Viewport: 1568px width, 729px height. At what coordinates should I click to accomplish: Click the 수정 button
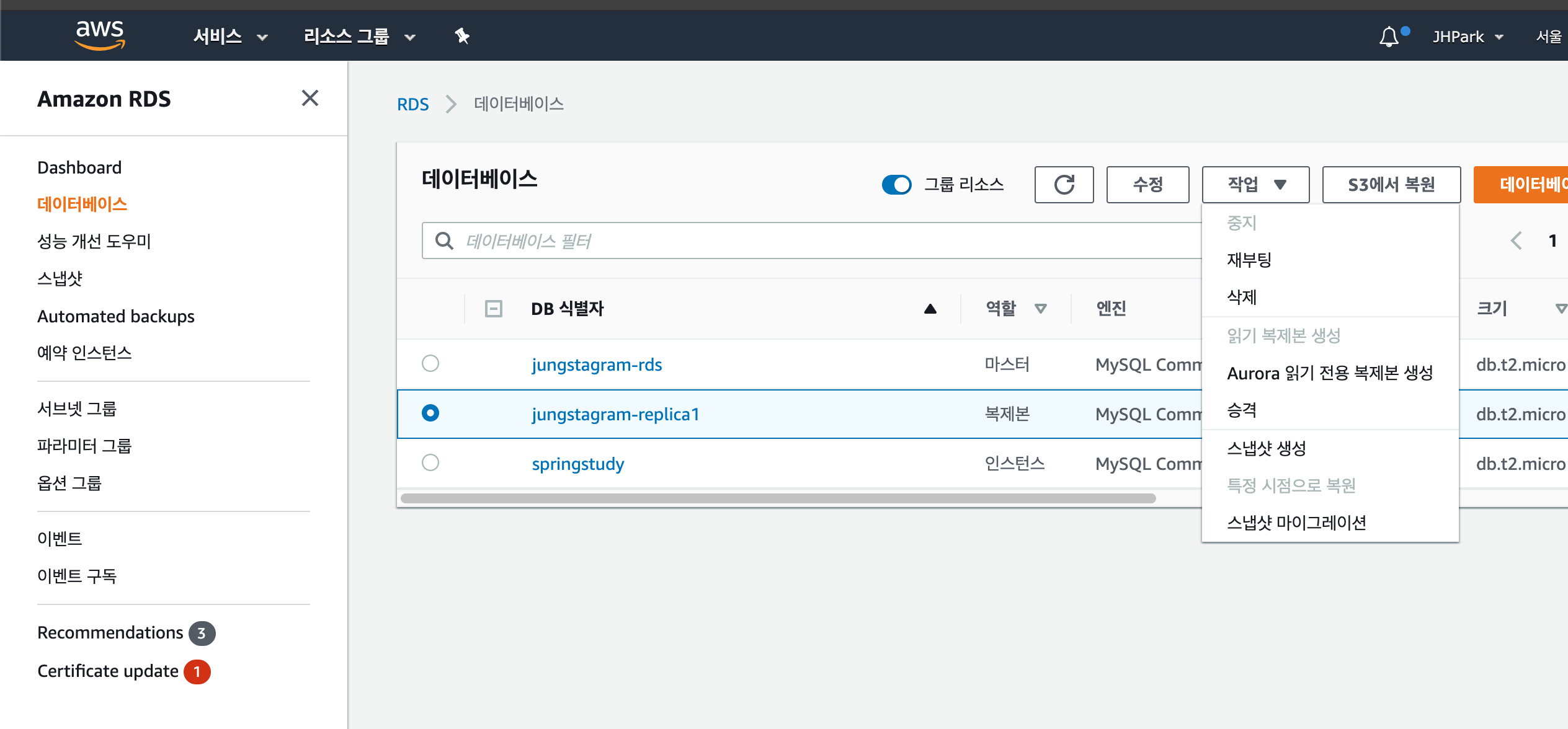(1147, 184)
